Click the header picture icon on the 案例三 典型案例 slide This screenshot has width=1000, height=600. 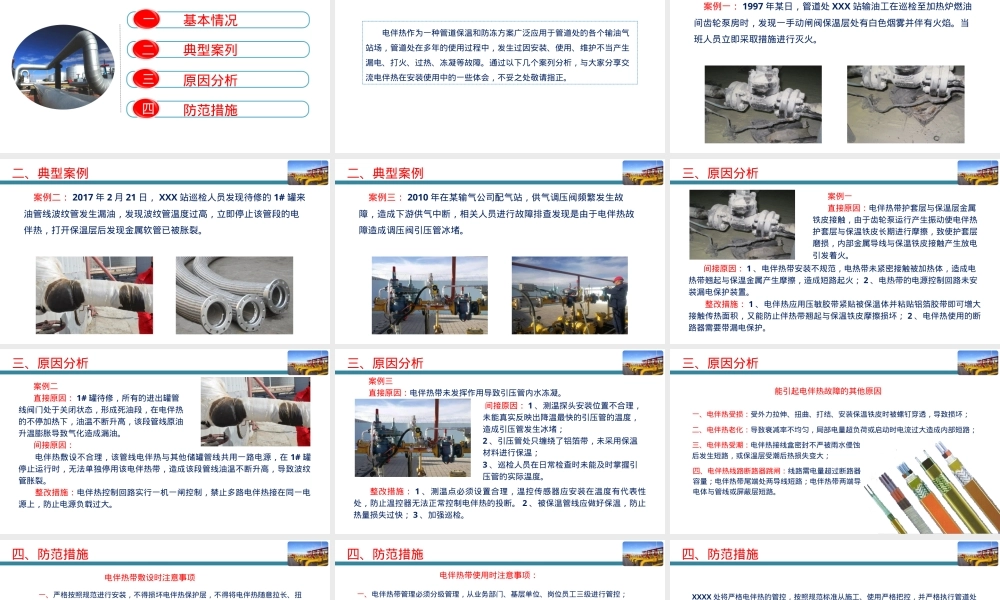643,172
